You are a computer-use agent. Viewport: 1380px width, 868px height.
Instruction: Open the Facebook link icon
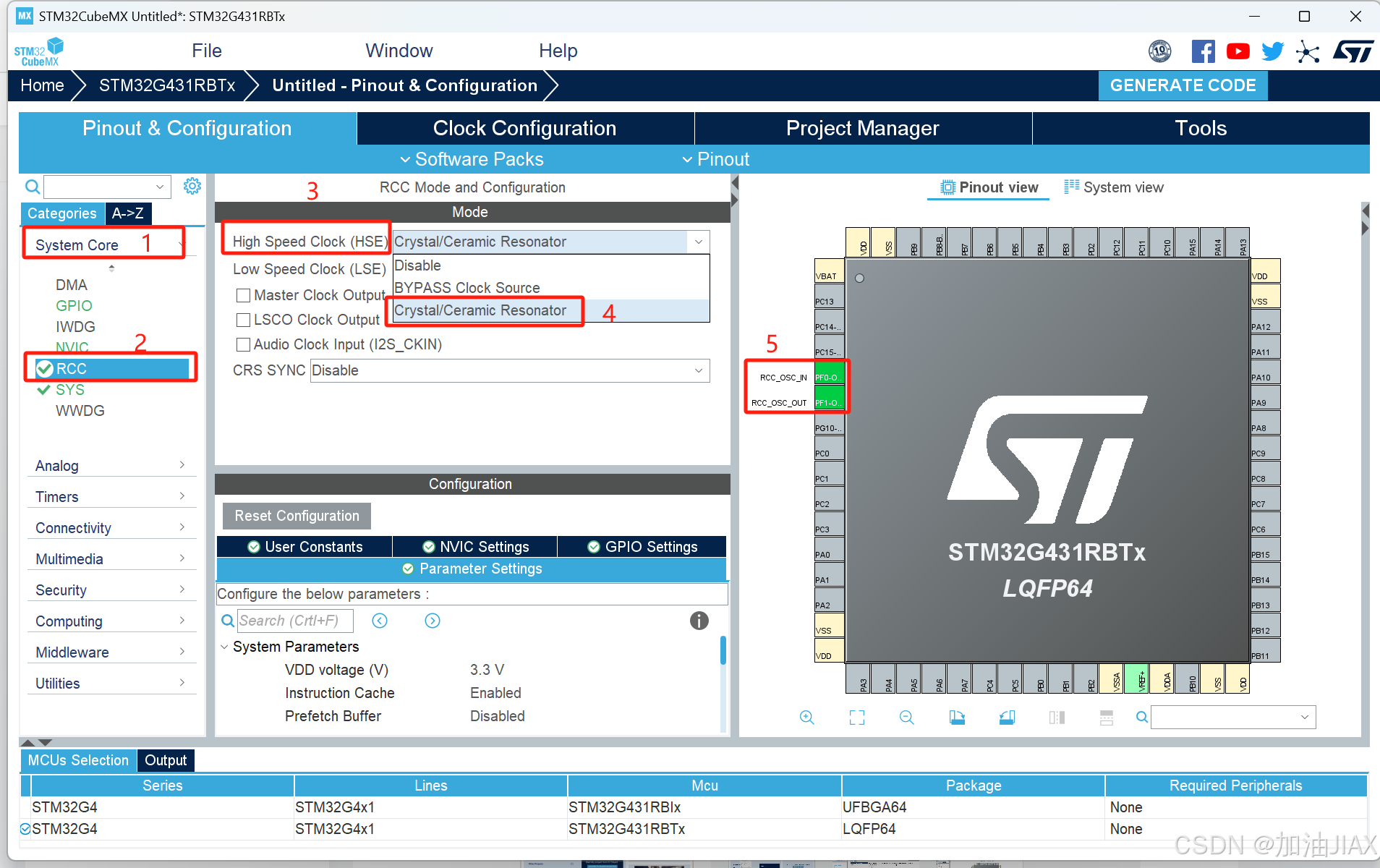click(x=1203, y=51)
